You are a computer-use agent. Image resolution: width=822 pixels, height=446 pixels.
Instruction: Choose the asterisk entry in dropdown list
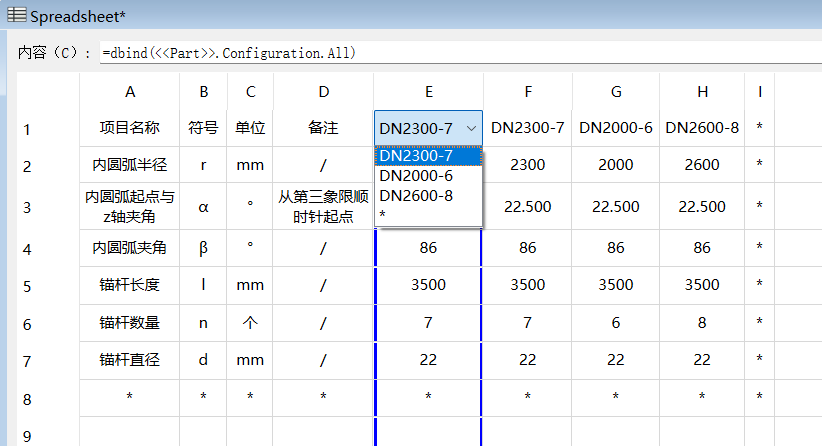(428, 214)
